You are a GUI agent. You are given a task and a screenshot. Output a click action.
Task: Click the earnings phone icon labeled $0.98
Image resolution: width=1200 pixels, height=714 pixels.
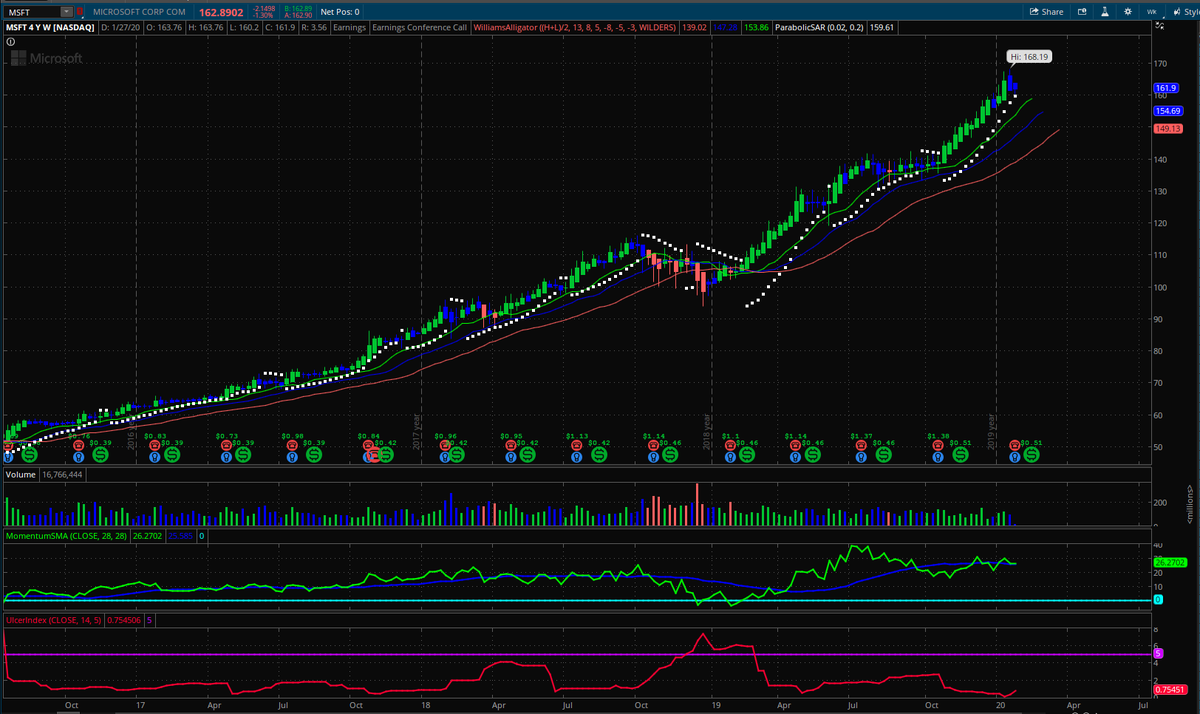pos(290,446)
